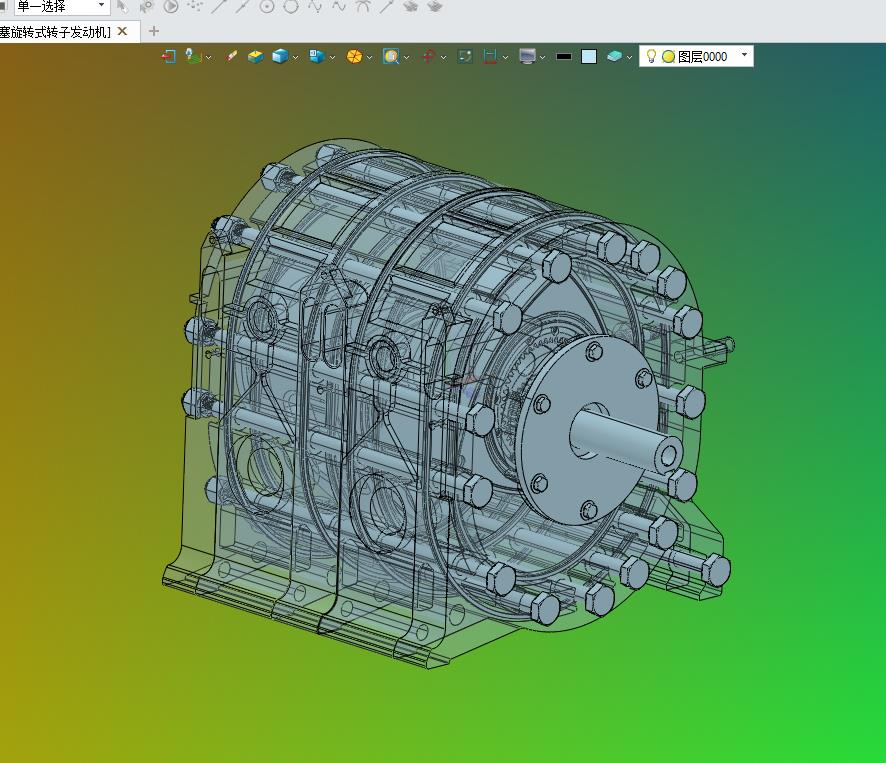Click the circle with boundary points icon
This screenshot has height=763, width=886.
[290, 6]
